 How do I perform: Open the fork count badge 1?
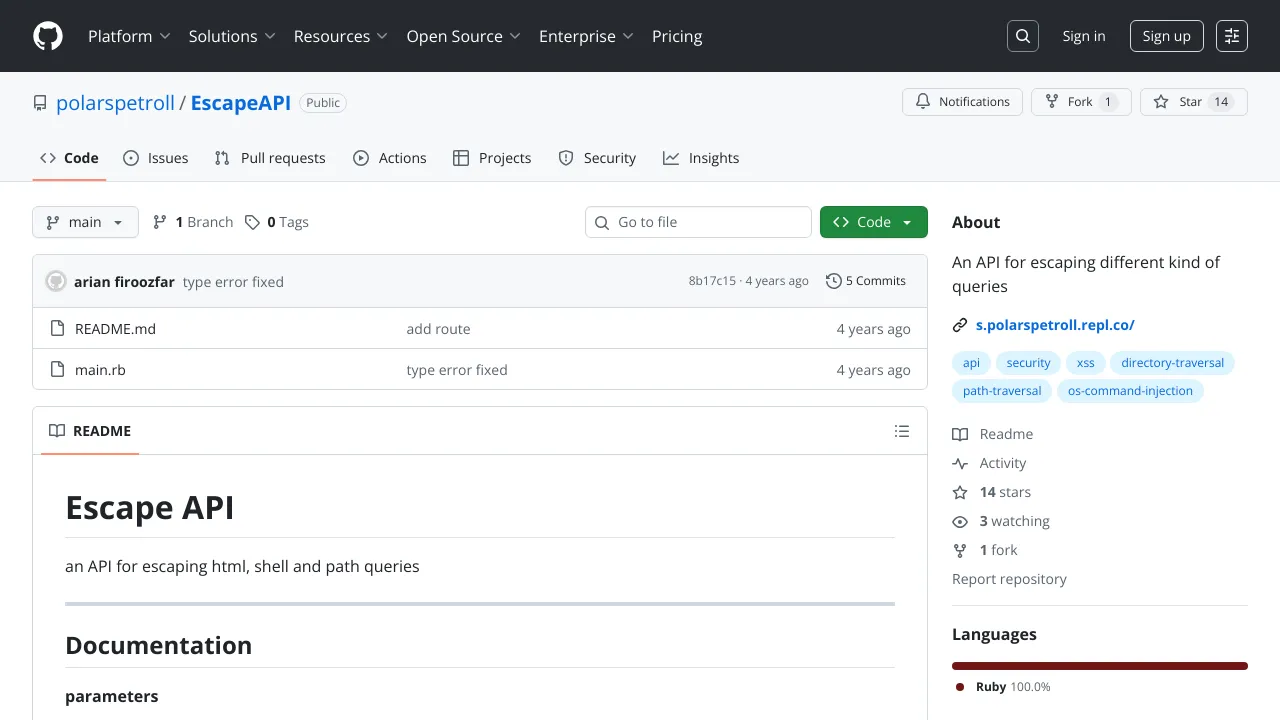coord(1107,102)
